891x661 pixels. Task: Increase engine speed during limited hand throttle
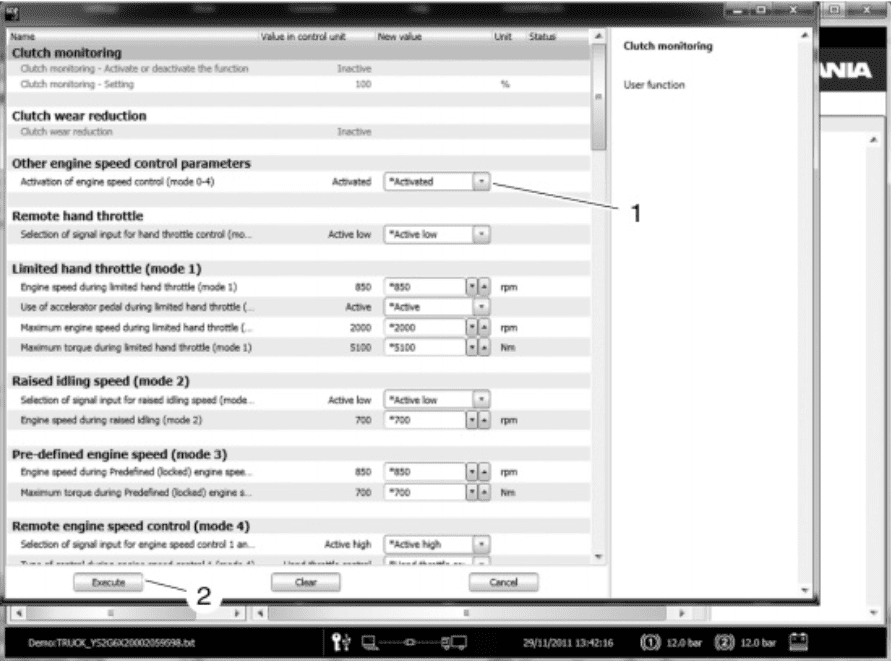point(484,287)
